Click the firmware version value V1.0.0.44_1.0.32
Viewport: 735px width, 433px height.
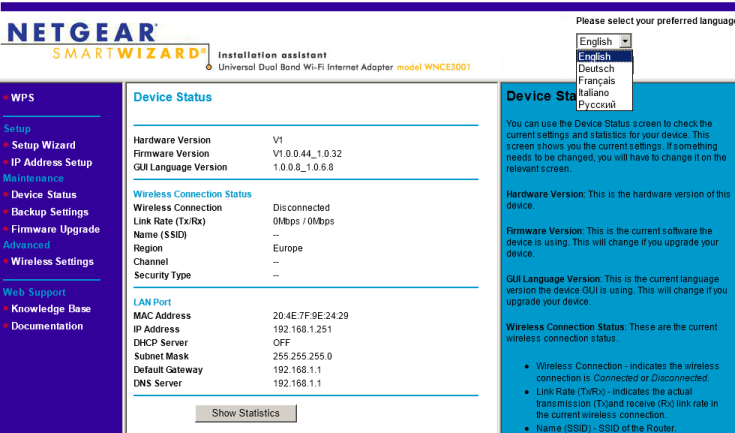307,154
